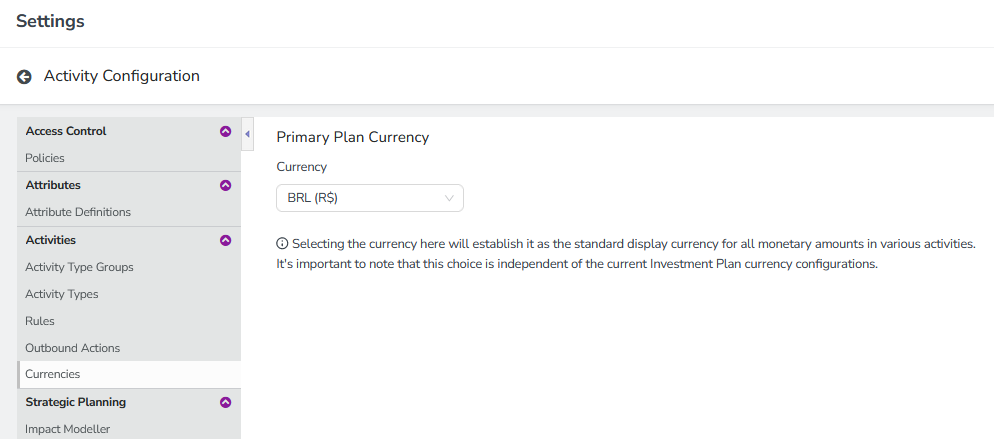
Task: Open the Policies menu item
Action: (45, 158)
